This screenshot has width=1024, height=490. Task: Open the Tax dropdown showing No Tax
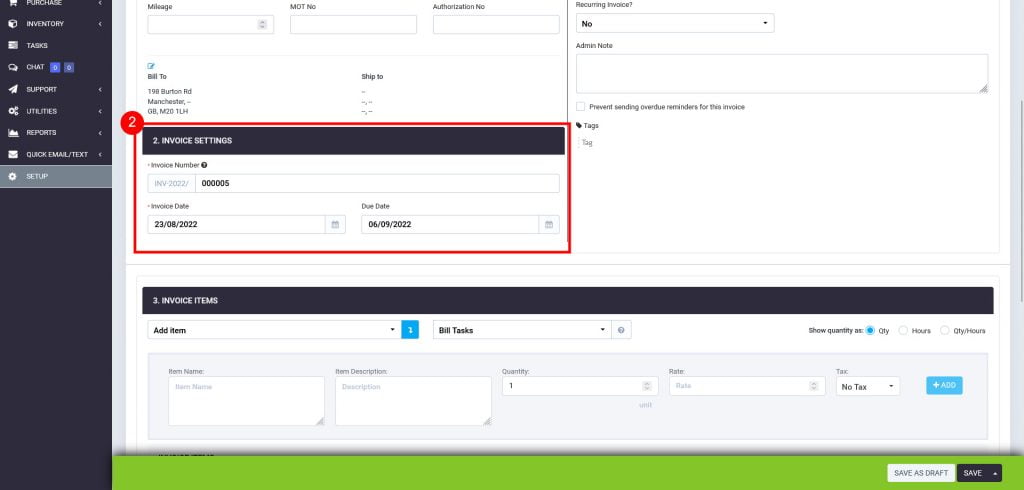pos(868,387)
